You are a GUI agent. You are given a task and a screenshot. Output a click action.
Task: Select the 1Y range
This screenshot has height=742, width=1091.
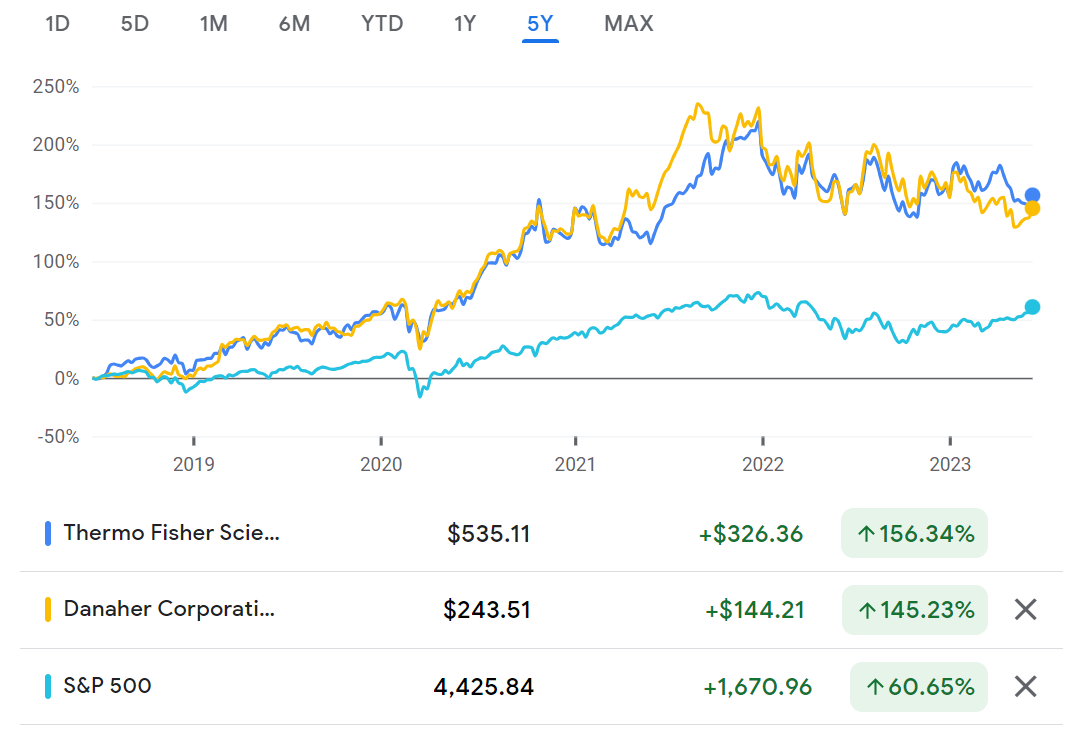(x=464, y=24)
